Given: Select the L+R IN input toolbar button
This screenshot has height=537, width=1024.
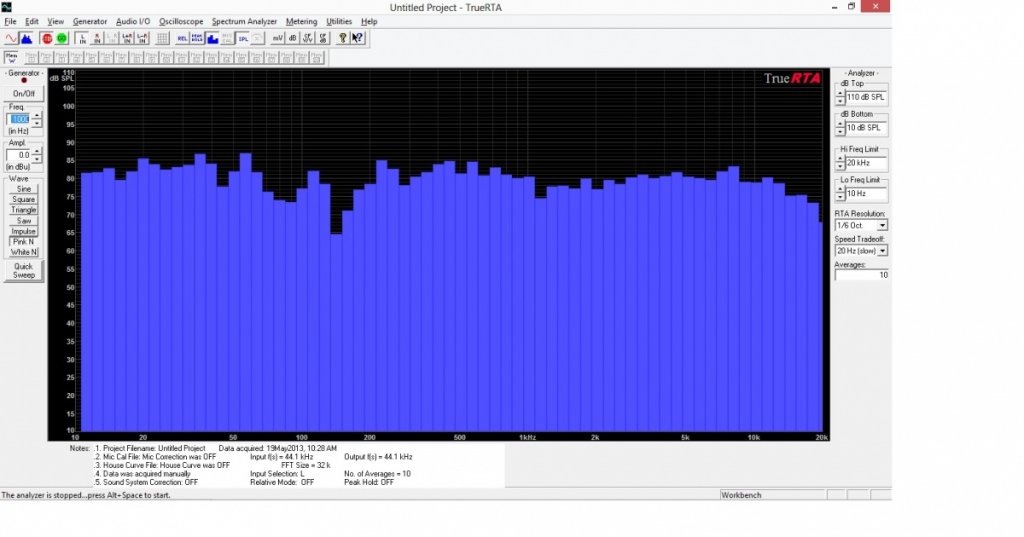Looking at the screenshot, I should click(x=127, y=39).
